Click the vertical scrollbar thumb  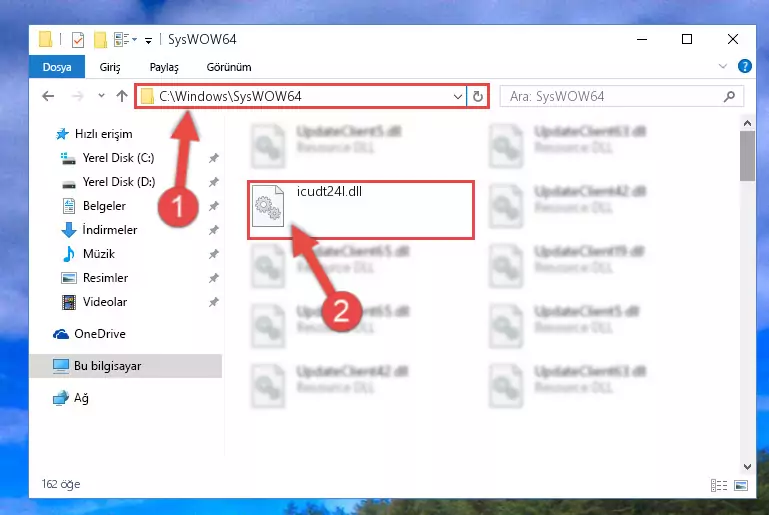click(747, 156)
